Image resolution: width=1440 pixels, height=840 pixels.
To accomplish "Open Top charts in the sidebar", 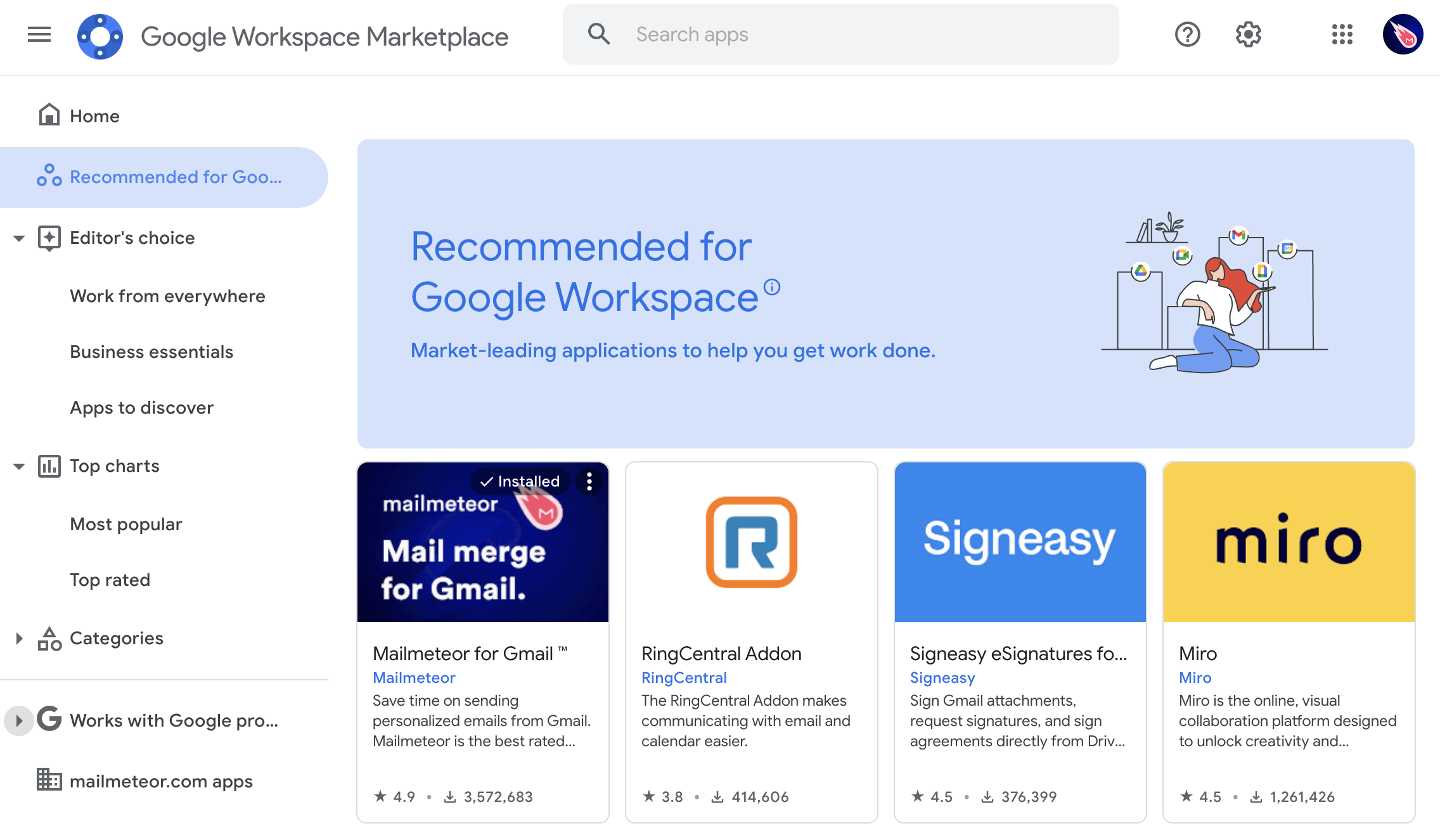I will (114, 466).
